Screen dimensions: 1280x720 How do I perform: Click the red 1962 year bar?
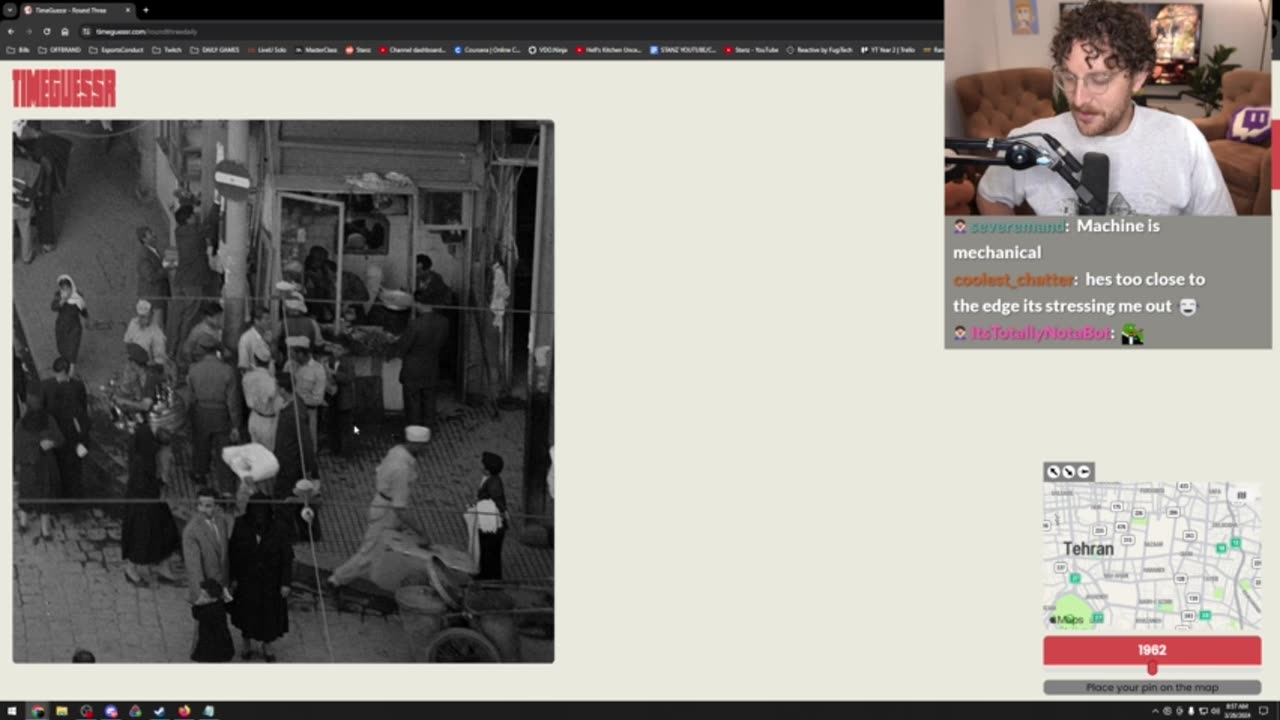point(1152,650)
